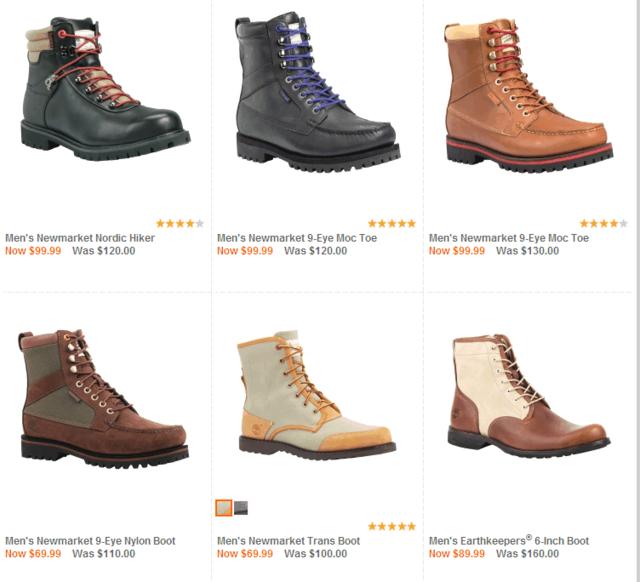Click the Now $69.99 Nylon Boot price

click(33, 553)
